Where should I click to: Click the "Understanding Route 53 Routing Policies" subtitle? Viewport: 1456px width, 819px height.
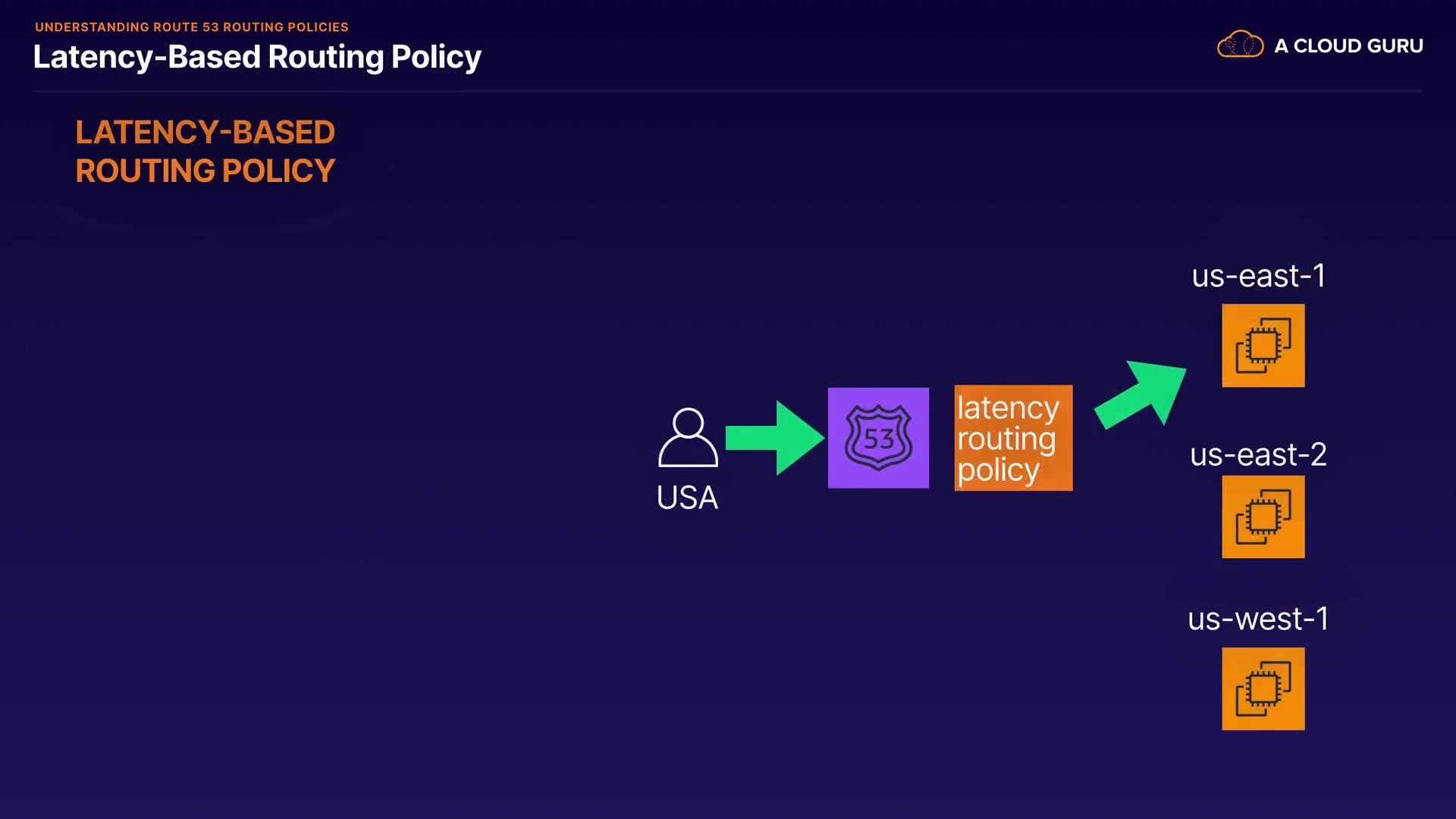[192, 27]
